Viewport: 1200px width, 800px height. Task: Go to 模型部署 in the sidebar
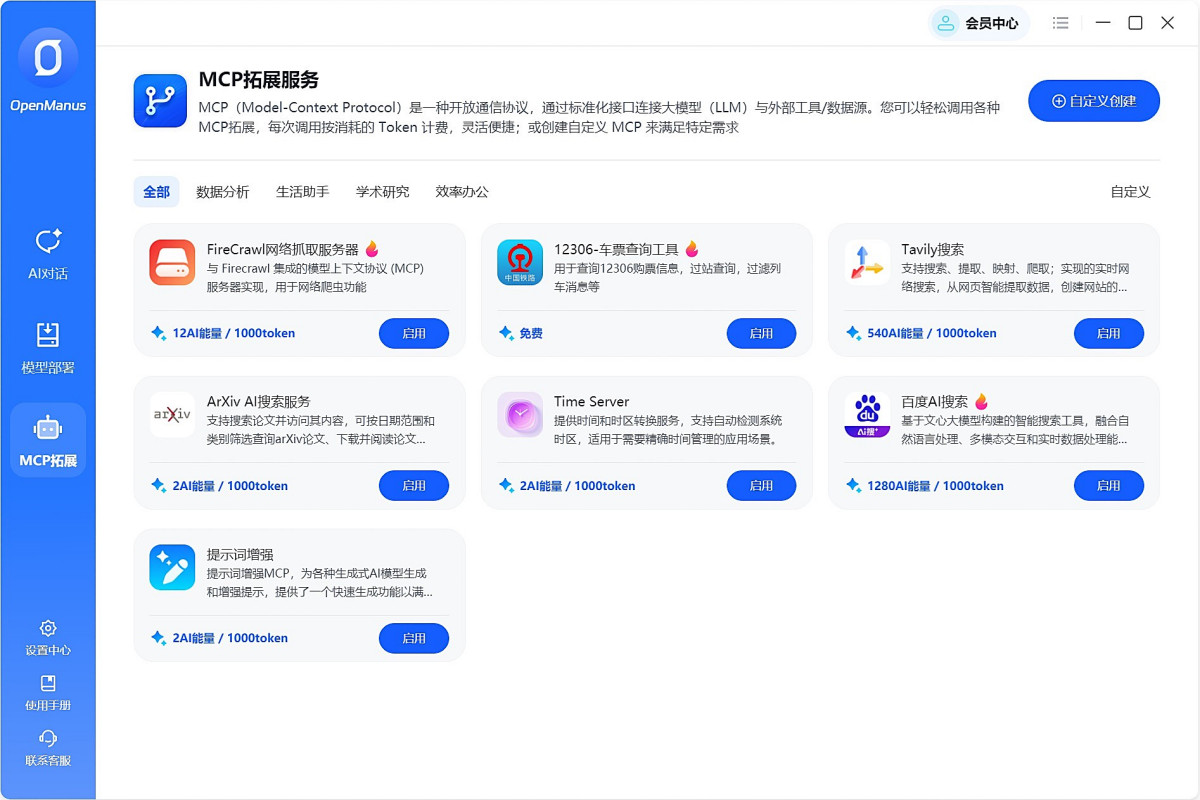click(x=48, y=335)
